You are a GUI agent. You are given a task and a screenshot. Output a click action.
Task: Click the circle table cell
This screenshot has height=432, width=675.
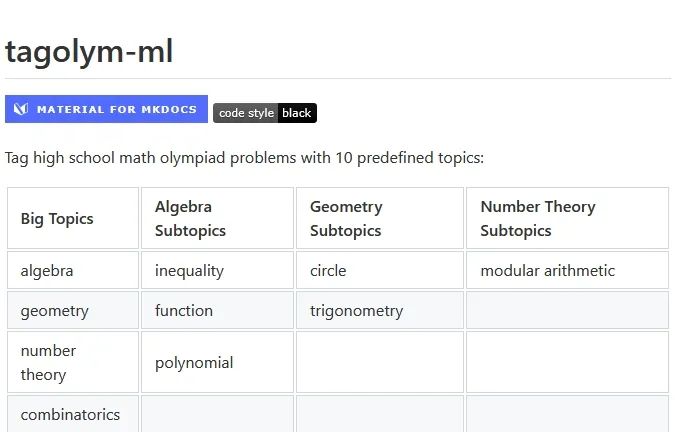pyautogui.click(x=380, y=270)
